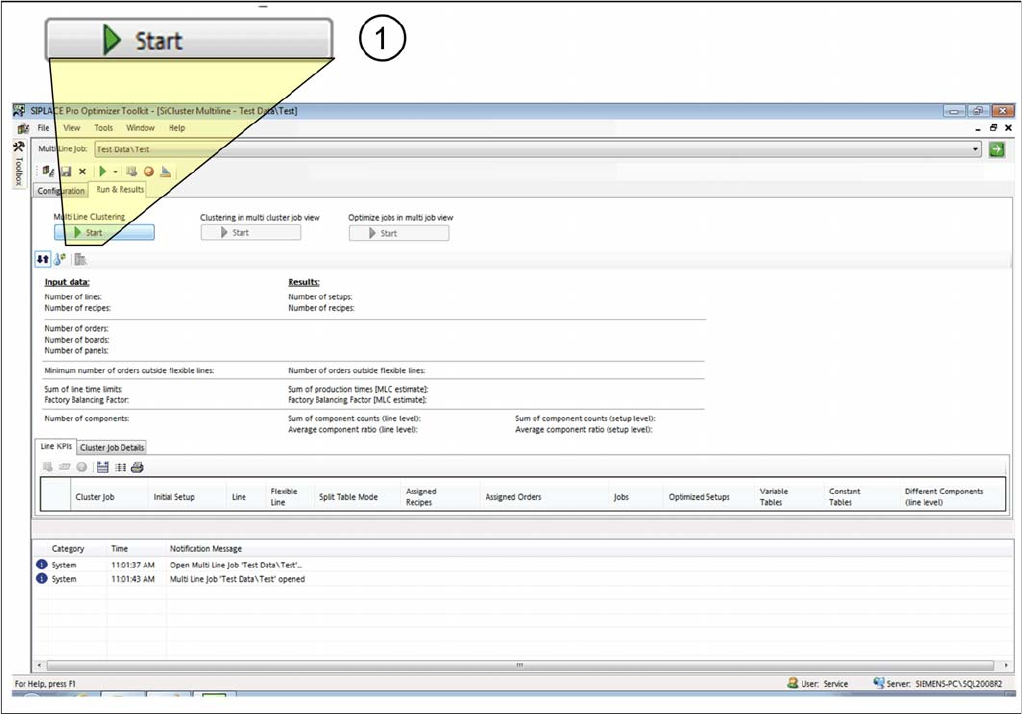1022x714 pixels.
Task: Open the Window menu
Action: (140, 128)
